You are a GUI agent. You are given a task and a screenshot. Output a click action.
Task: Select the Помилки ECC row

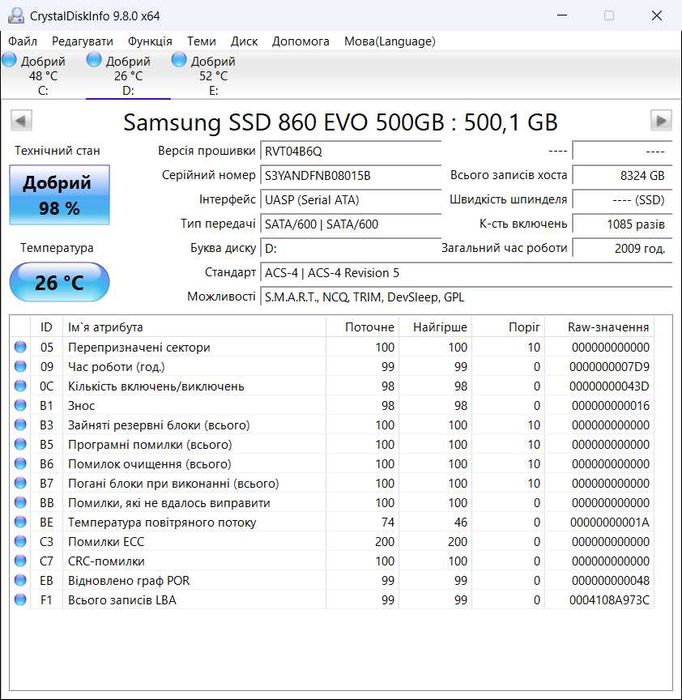pos(332,541)
